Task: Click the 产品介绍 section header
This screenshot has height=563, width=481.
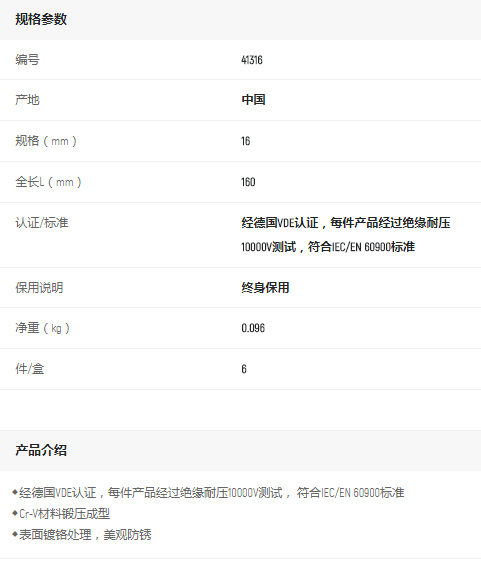Action: 41,450
